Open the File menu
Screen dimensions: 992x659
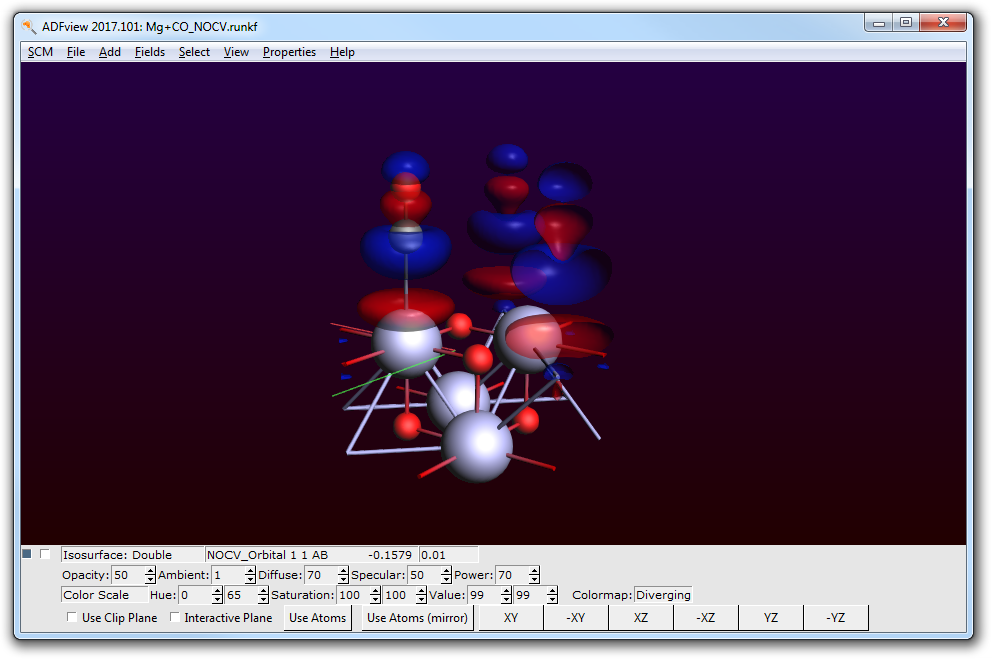point(76,52)
